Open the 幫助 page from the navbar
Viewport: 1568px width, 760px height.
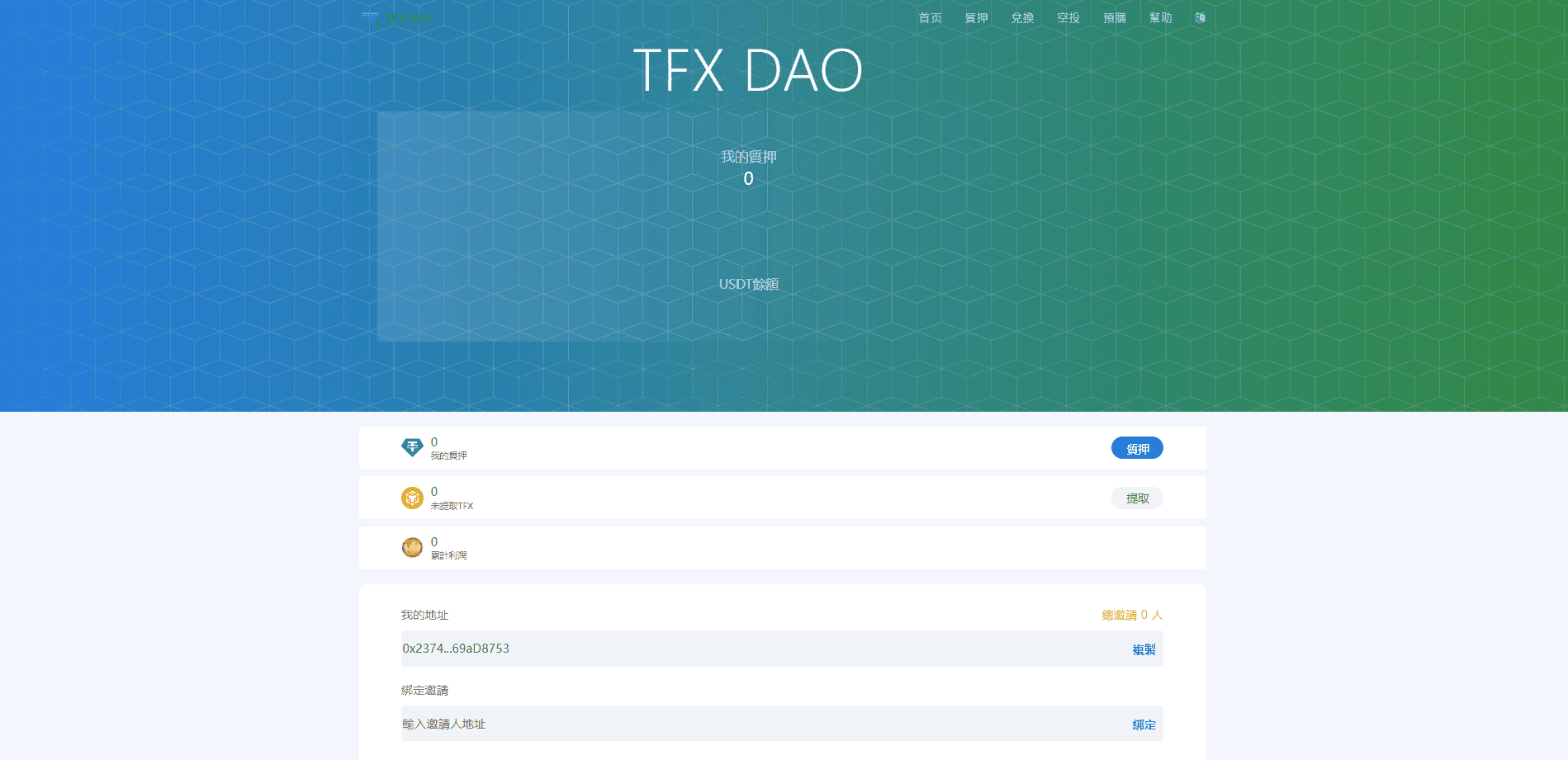pos(1160,18)
